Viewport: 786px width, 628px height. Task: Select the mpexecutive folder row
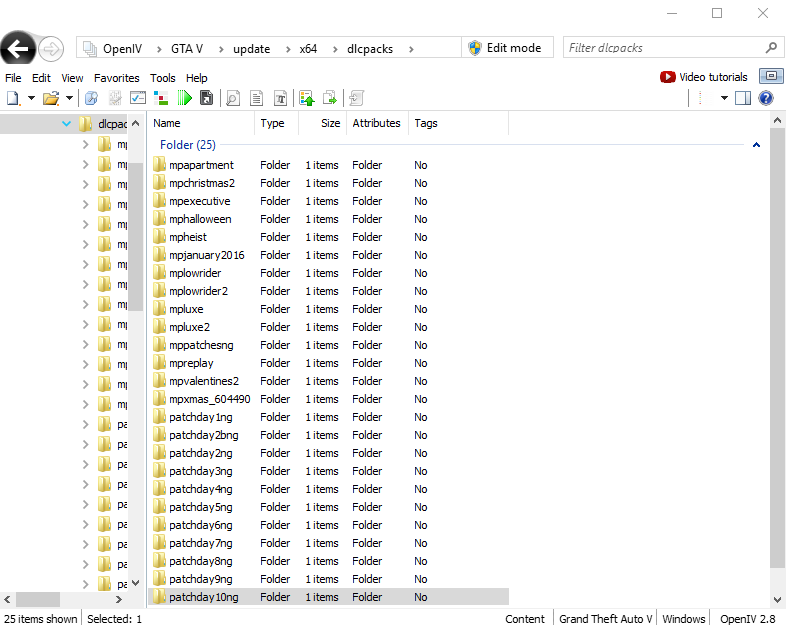tap(330, 201)
